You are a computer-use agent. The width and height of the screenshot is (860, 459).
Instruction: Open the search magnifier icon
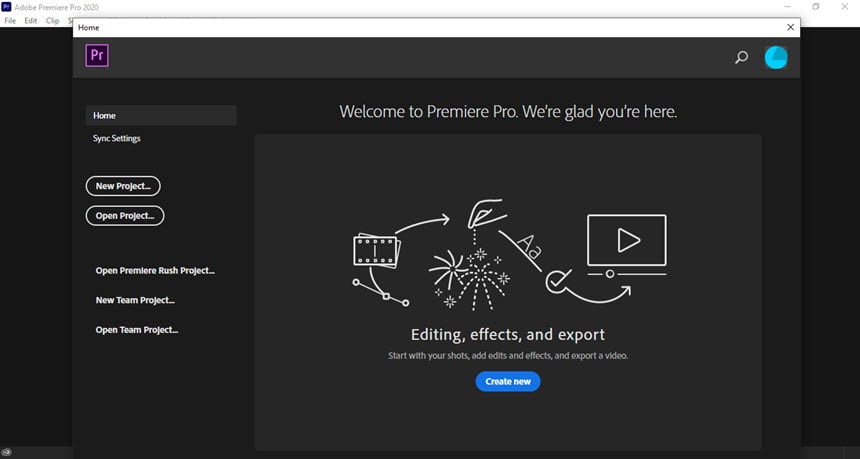click(742, 57)
